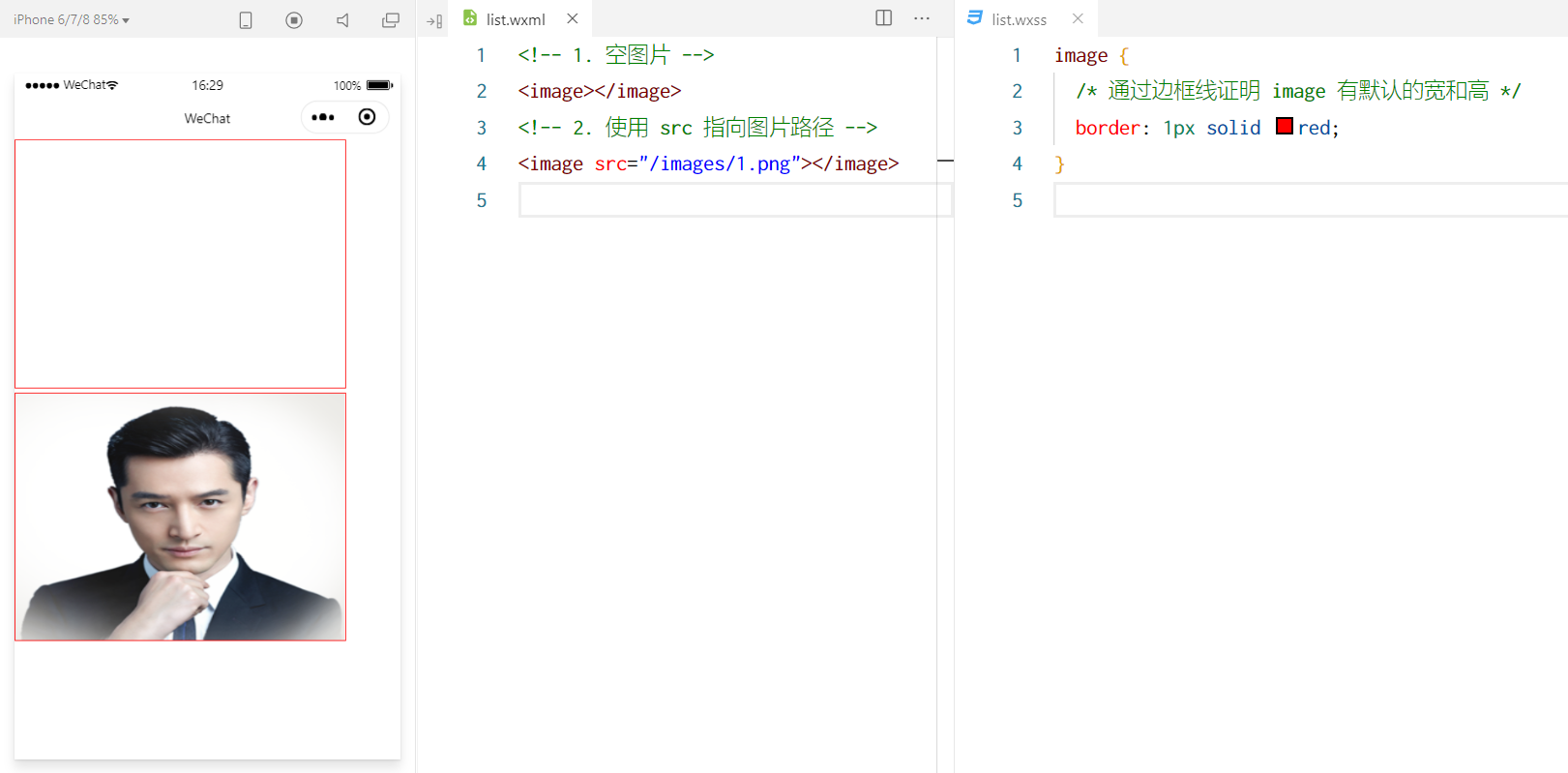
Task: Open the iPhone 6/7/8 device dropdown
Action: pos(72,19)
